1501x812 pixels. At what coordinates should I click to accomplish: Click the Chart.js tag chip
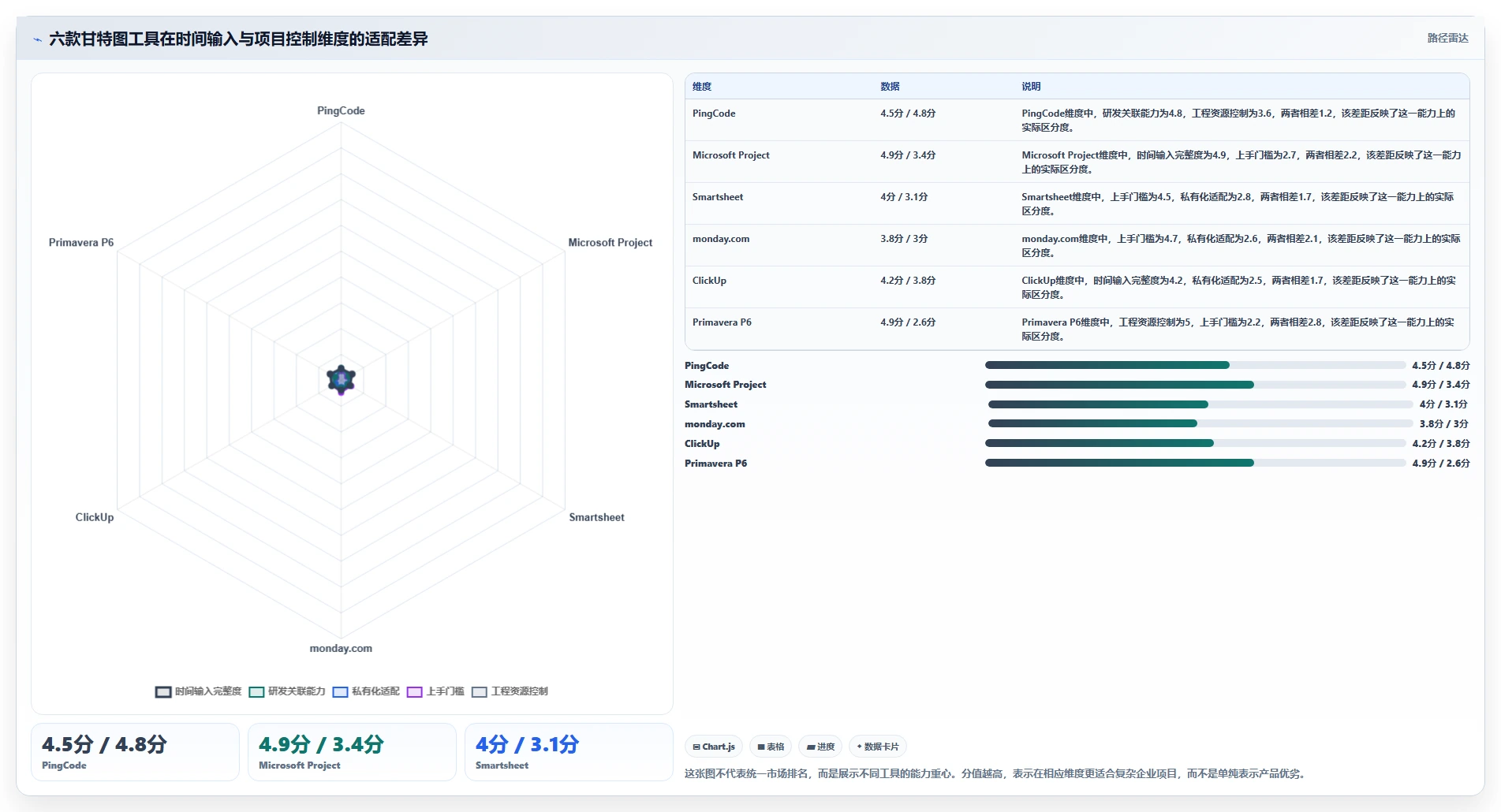pos(714,747)
